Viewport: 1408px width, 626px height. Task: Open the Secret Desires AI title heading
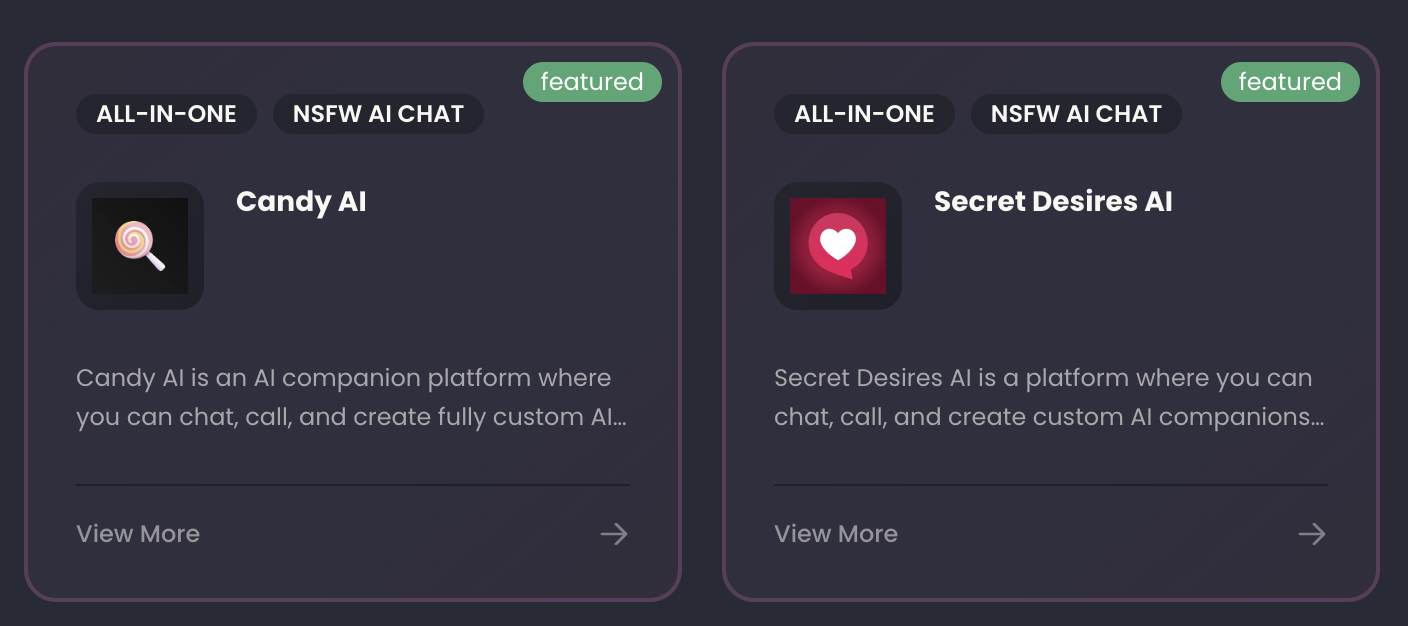click(x=1053, y=201)
